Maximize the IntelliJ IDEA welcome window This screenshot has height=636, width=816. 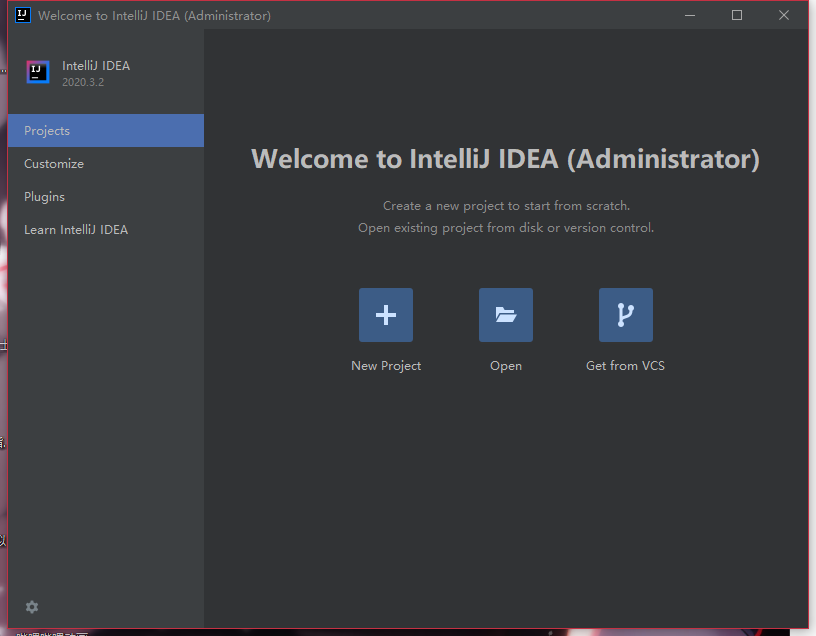click(x=737, y=15)
